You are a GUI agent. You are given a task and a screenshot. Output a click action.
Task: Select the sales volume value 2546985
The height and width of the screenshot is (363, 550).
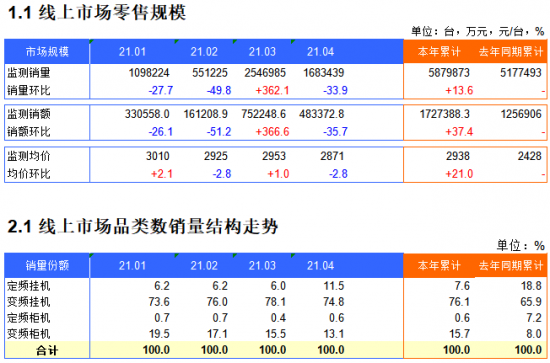265,73
